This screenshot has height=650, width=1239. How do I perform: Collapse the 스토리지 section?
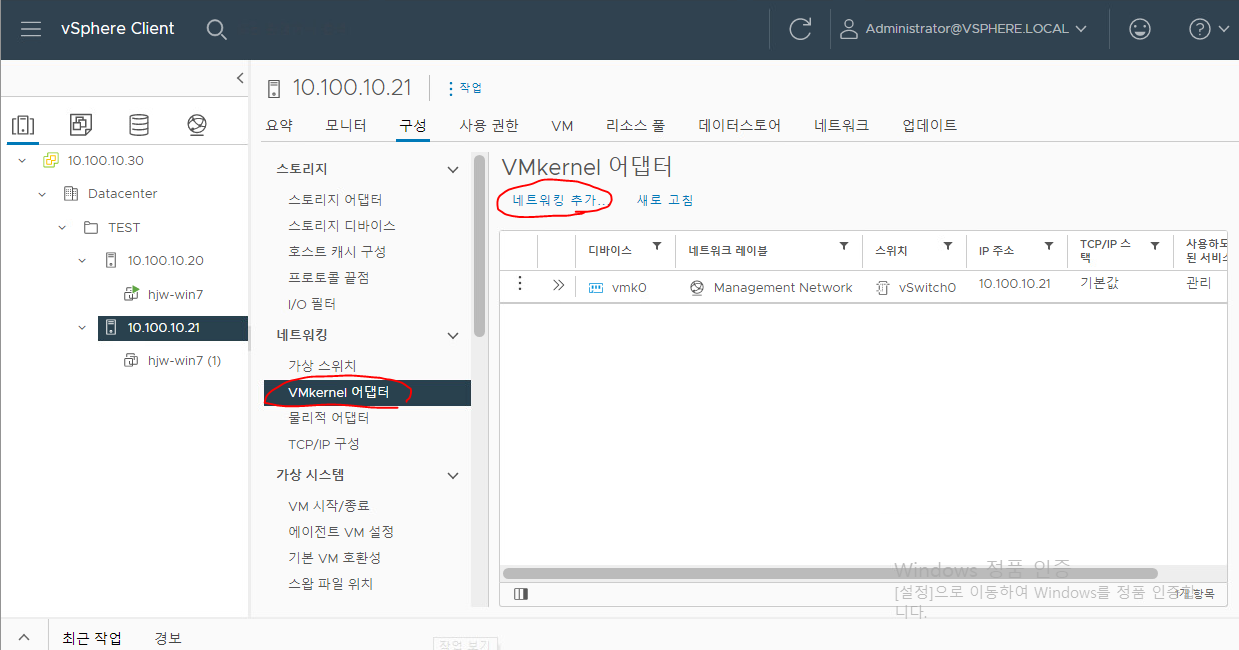453,170
